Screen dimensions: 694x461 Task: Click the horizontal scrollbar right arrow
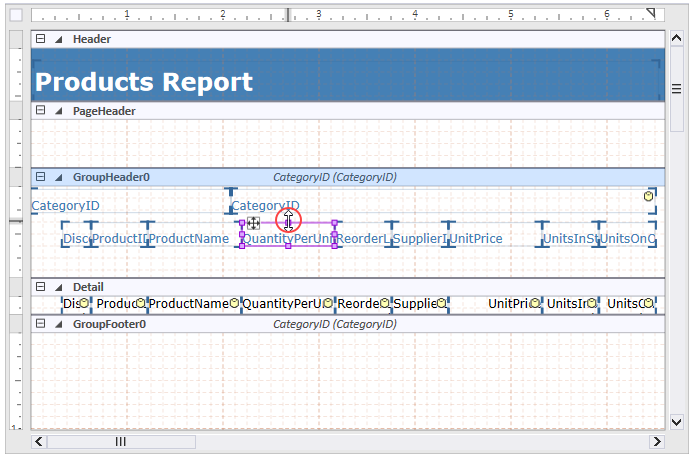pos(657,441)
